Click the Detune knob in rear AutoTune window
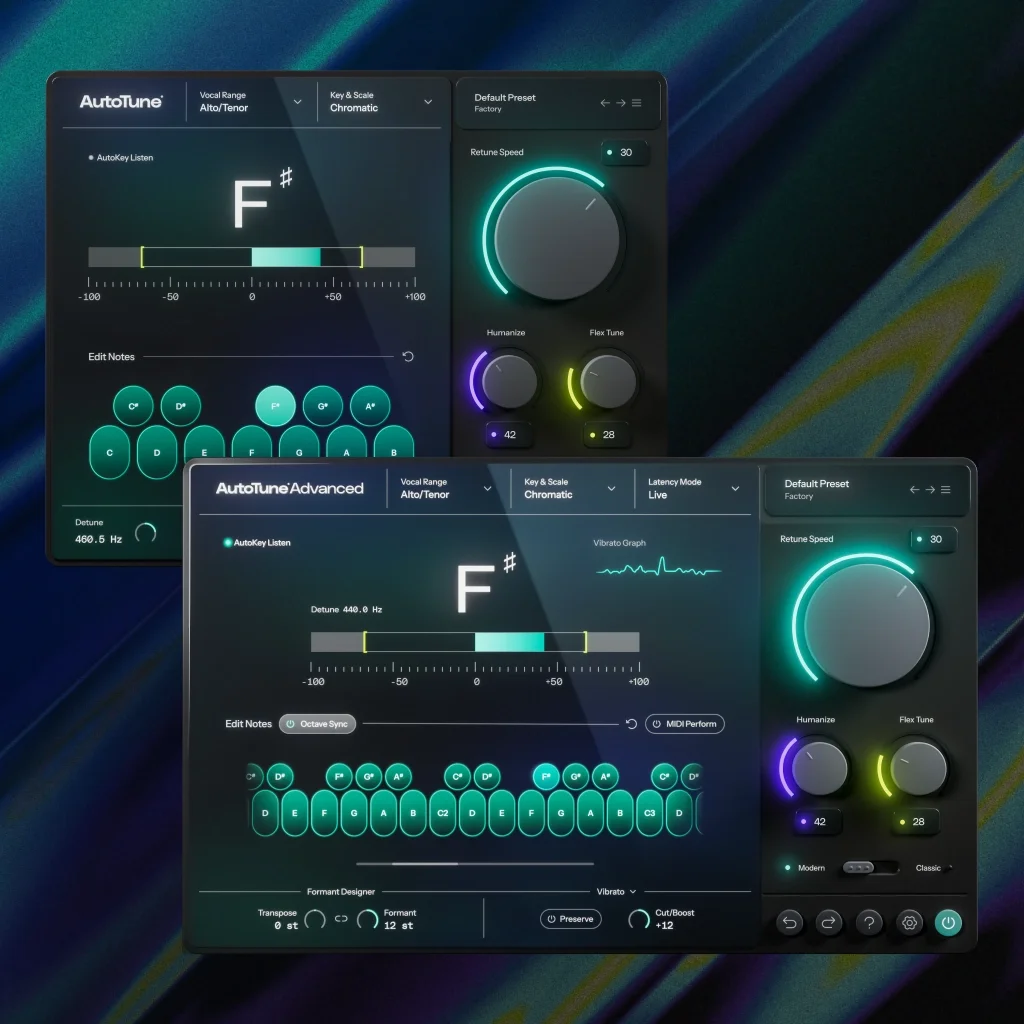The image size is (1024, 1024). [x=146, y=533]
